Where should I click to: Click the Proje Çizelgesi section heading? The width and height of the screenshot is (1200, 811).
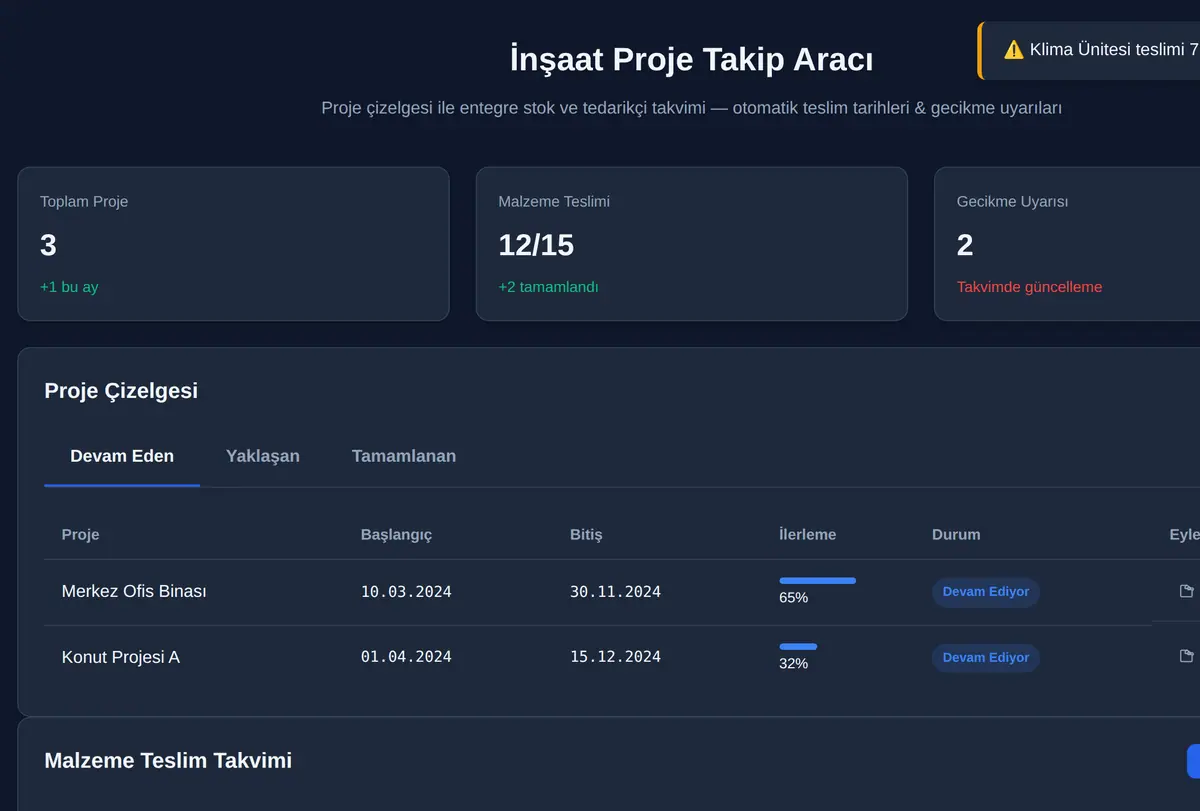pos(121,391)
